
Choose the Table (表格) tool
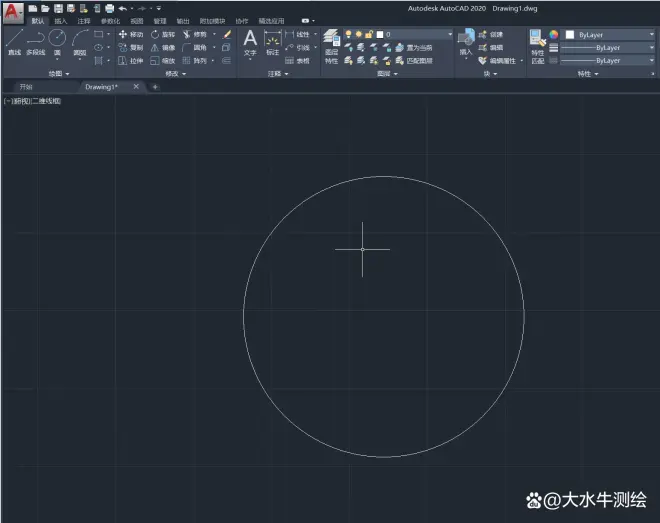[x=298, y=61]
